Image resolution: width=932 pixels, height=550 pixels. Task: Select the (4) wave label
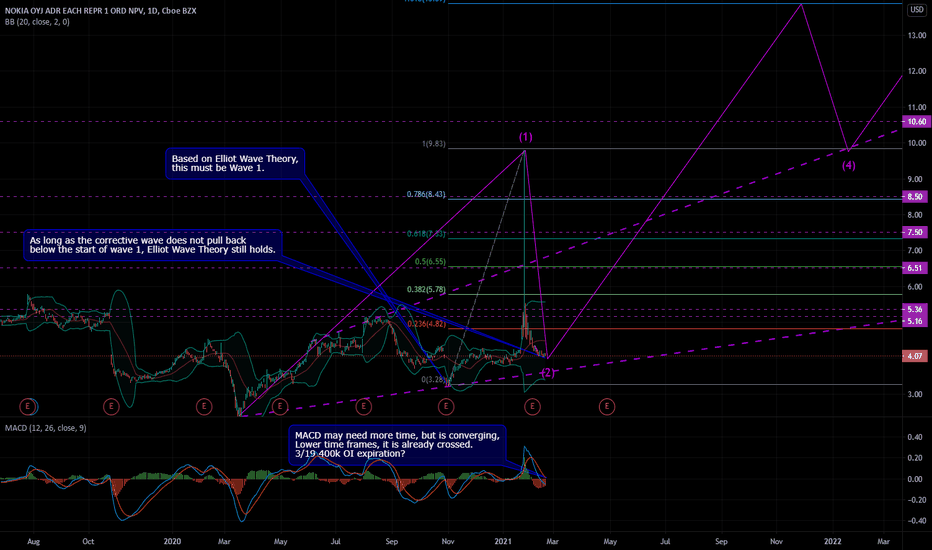(849, 165)
